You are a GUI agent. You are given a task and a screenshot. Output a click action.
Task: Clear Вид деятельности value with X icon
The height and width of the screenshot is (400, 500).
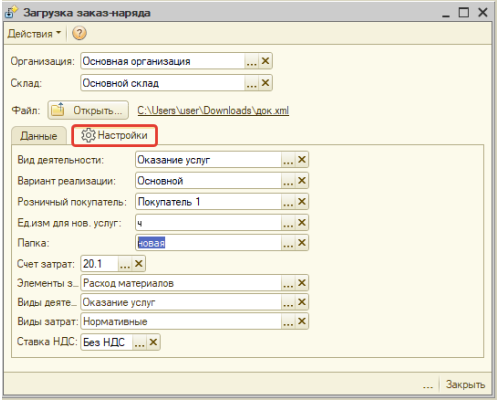(x=302, y=159)
